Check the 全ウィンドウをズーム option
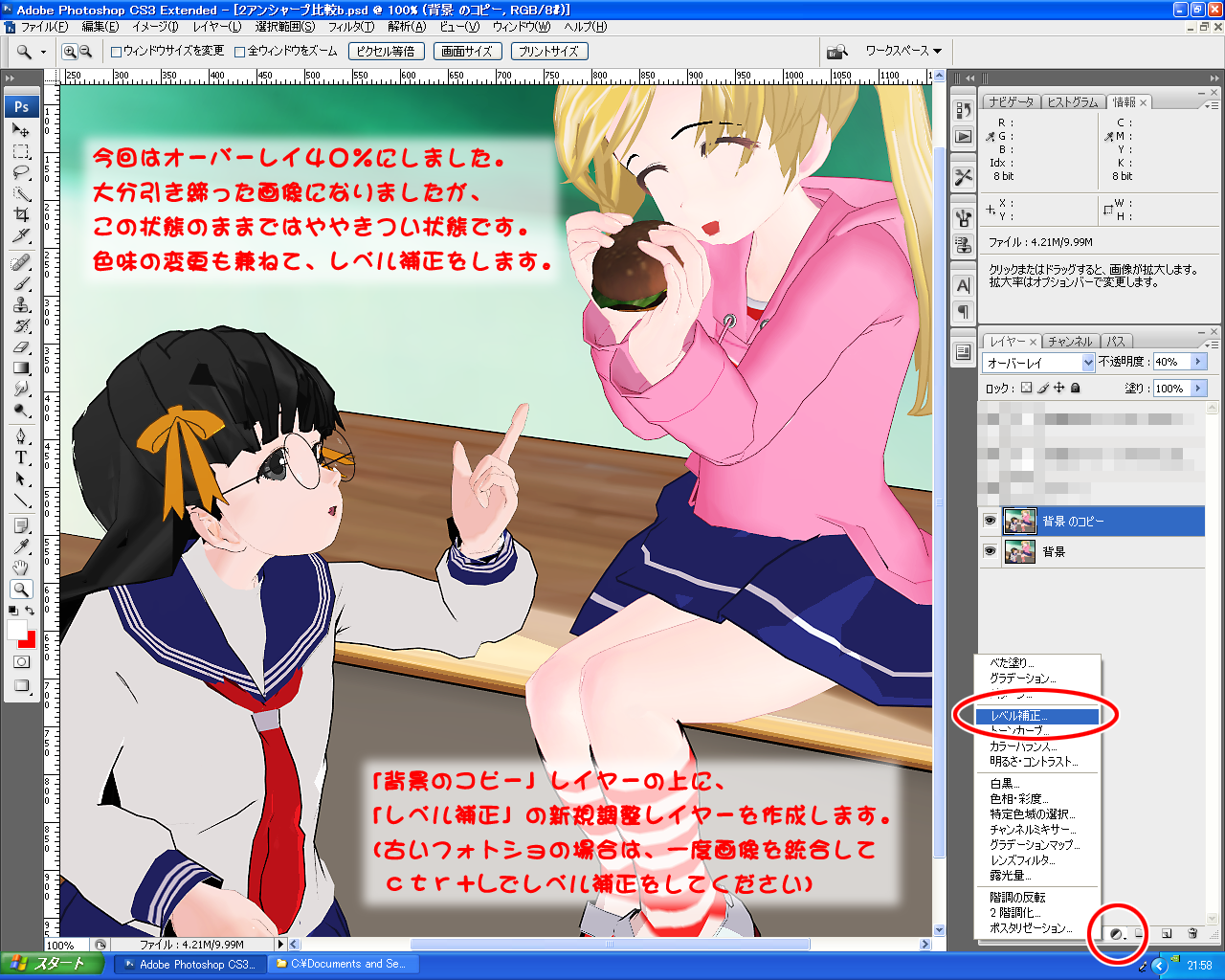Screen dimensions: 1225x980 click(x=240, y=52)
